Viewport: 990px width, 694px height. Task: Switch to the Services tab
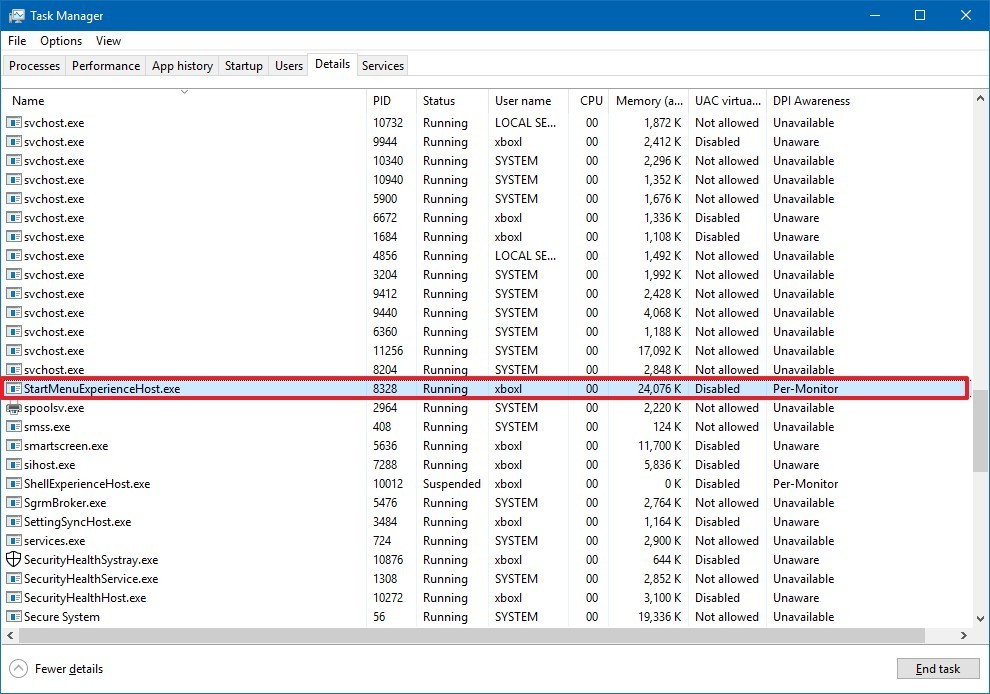(x=383, y=66)
